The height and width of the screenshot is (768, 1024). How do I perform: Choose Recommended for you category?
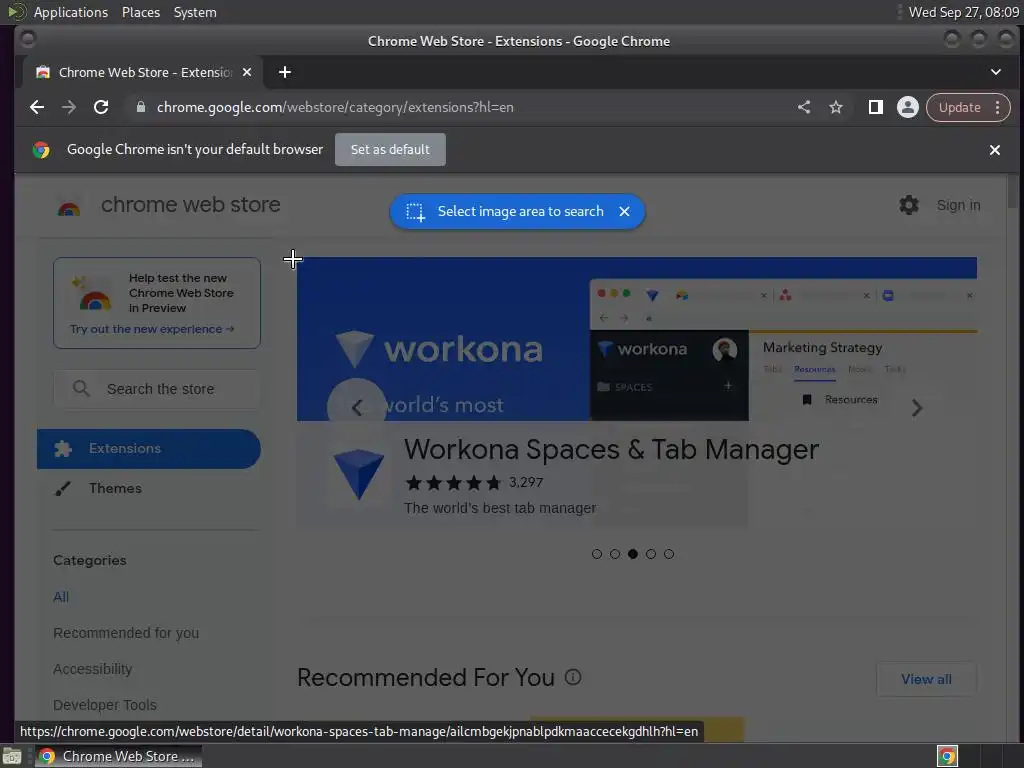click(126, 633)
